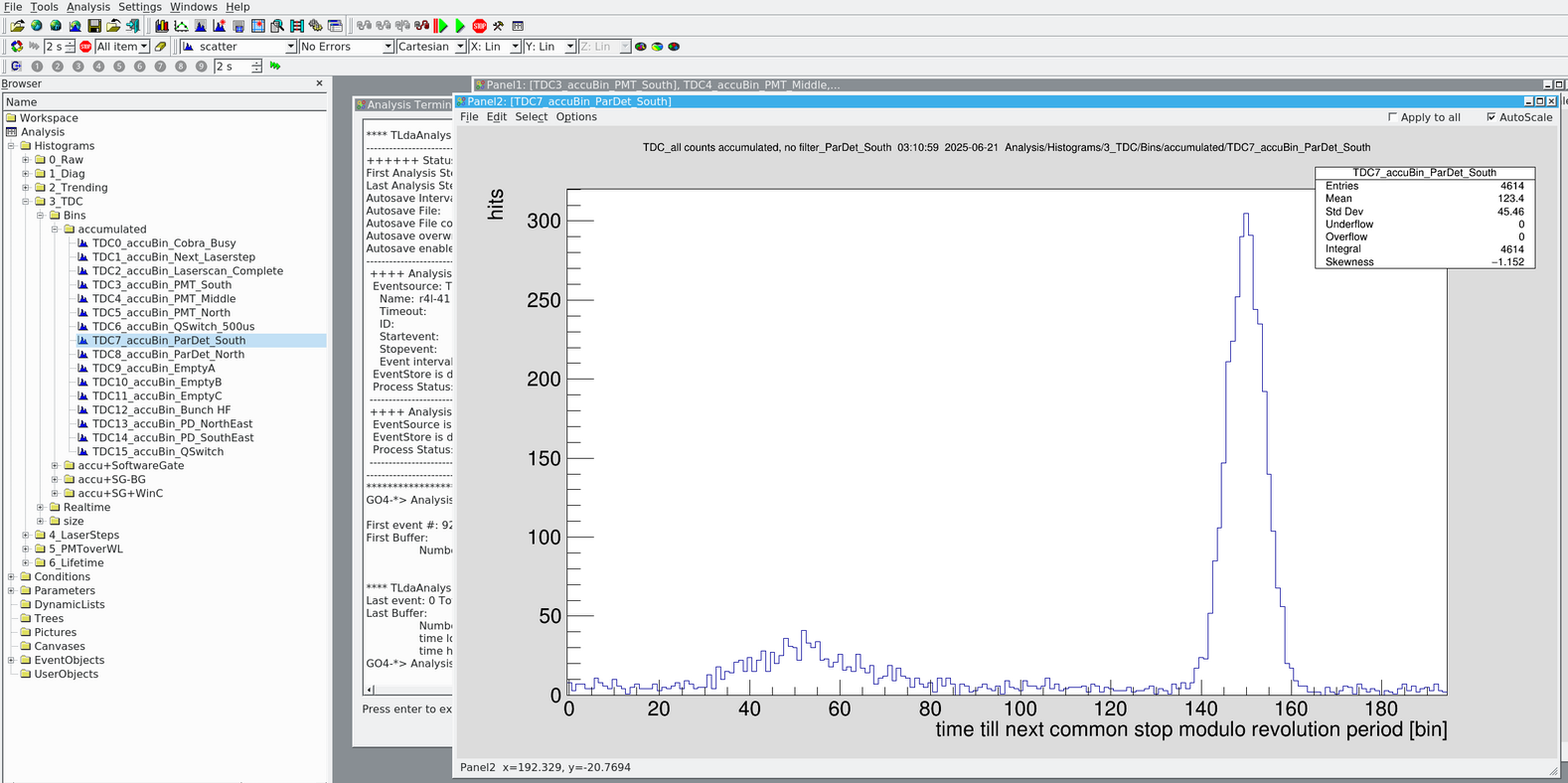The image size is (1568, 783).
Task: Click the Name column header in browser
Action: pos(165,102)
